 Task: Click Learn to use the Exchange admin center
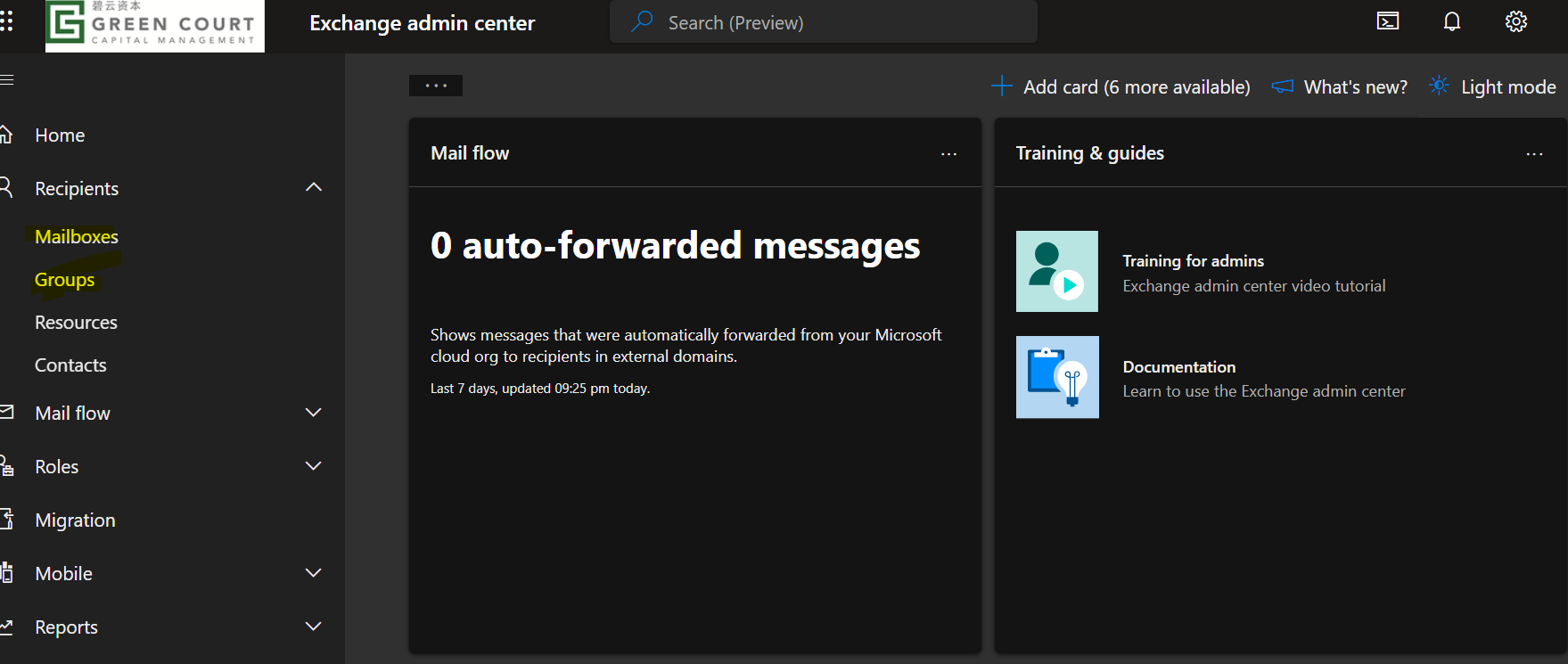point(1264,391)
